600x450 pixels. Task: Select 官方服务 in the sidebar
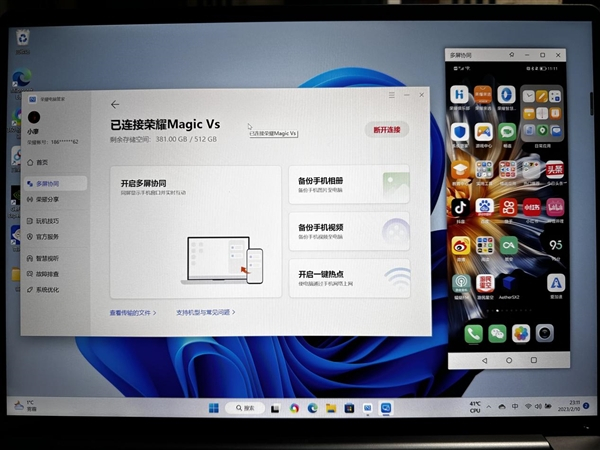[x=43, y=237]
